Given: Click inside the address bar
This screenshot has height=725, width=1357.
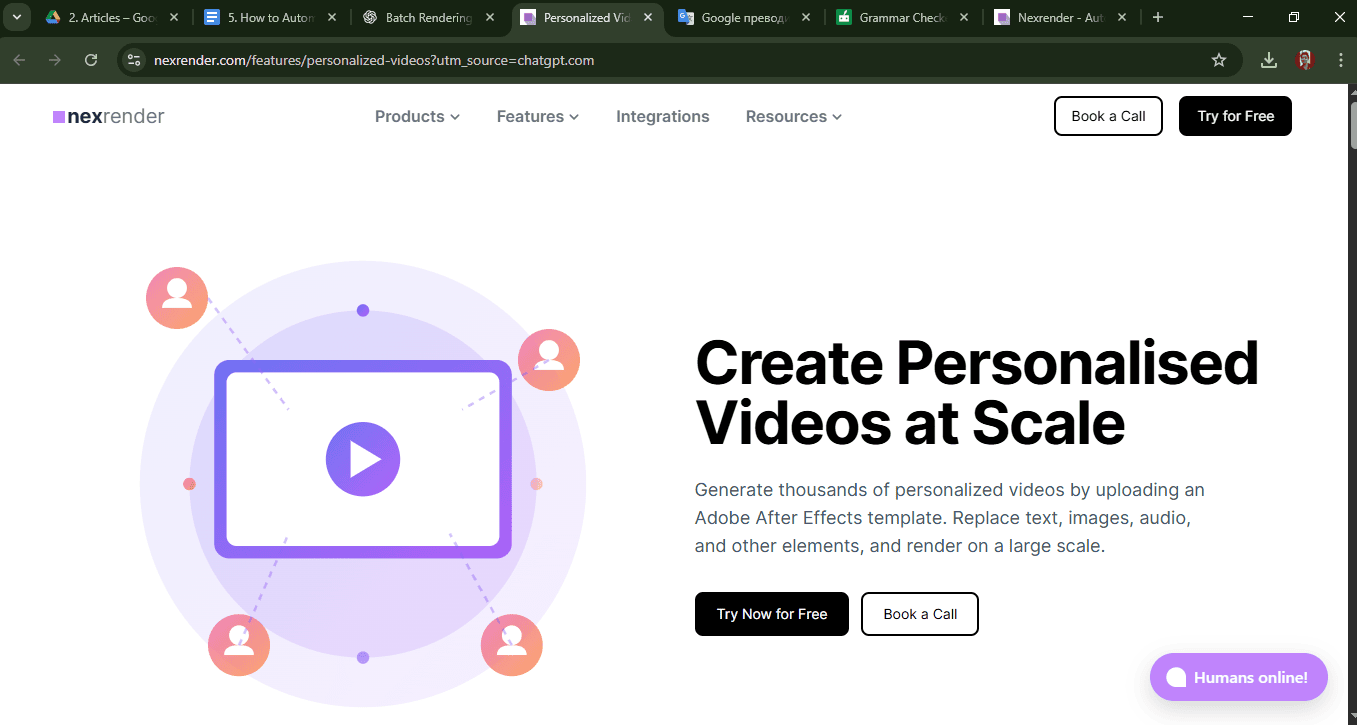Looking at the screenshot, I should 600,60.
